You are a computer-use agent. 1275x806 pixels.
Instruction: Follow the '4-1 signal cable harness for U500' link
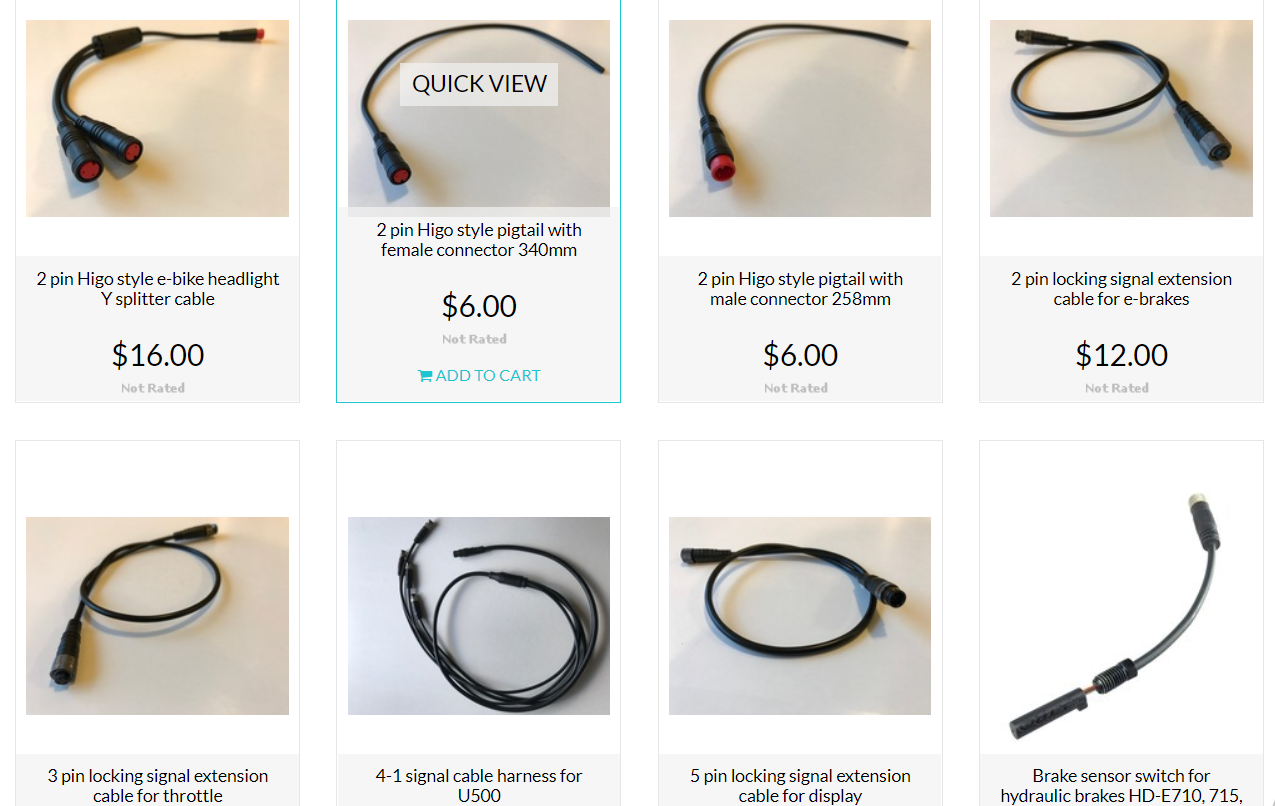coord(479,786)
